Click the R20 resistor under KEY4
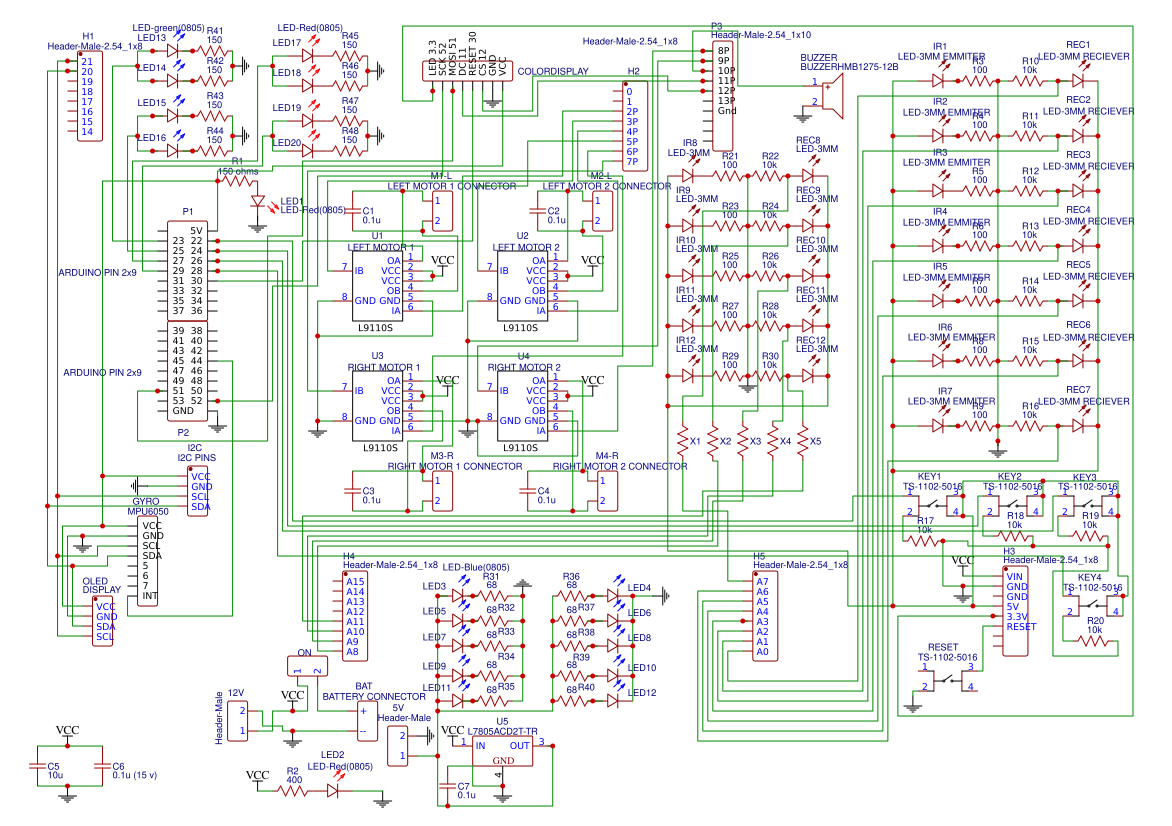This screenshot has height=826, width=1172. coord(1094,641)
